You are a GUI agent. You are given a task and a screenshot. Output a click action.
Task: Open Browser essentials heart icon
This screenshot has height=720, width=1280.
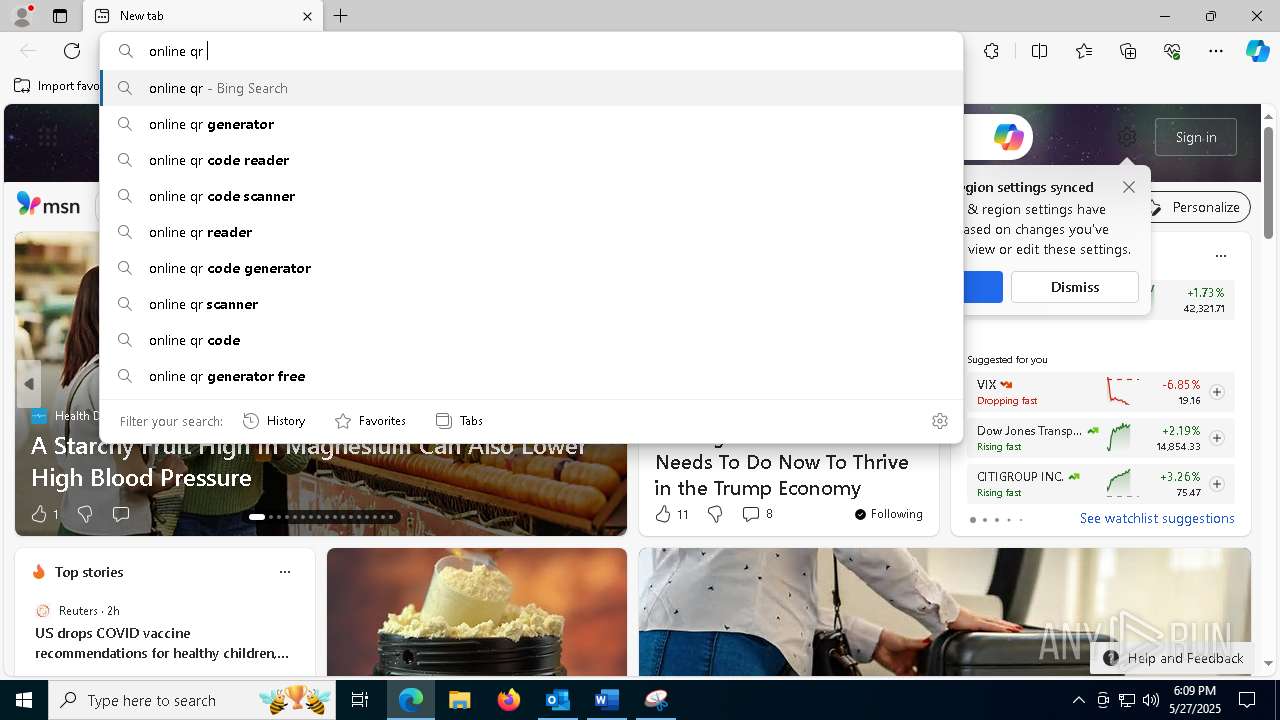1172,51
